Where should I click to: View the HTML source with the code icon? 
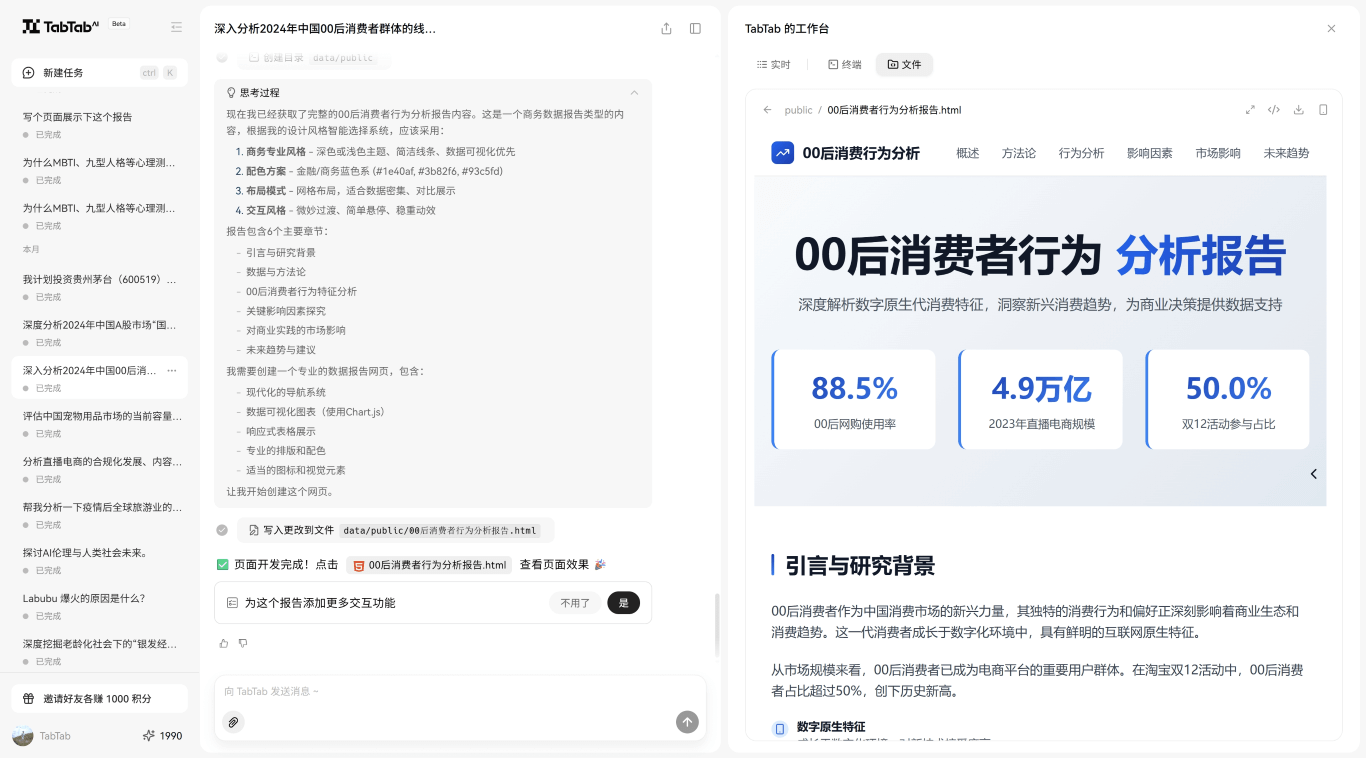point(1274,110)
